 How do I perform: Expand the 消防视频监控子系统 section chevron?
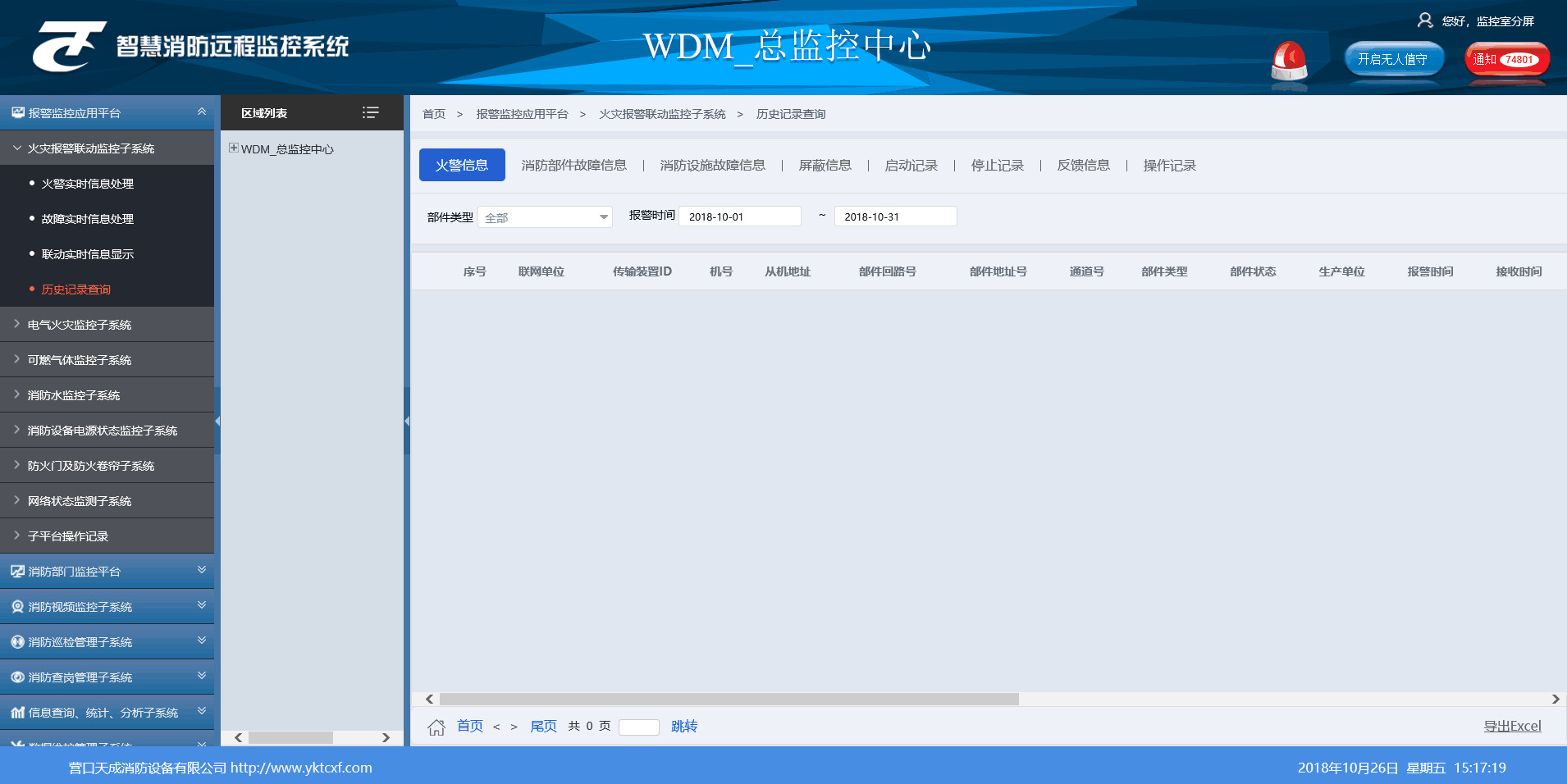202,605
